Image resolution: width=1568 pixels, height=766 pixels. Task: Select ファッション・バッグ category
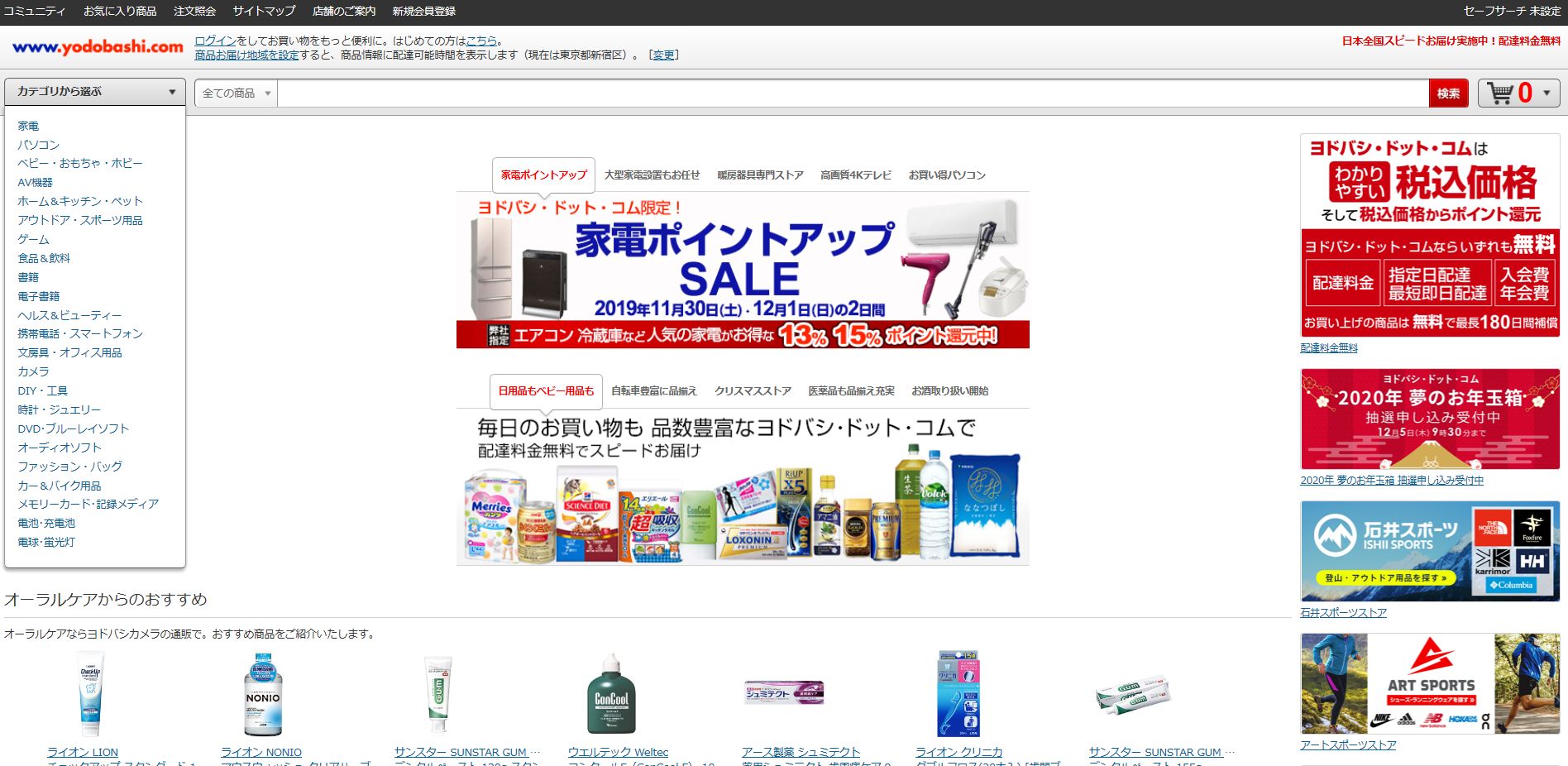coord(70,467)
